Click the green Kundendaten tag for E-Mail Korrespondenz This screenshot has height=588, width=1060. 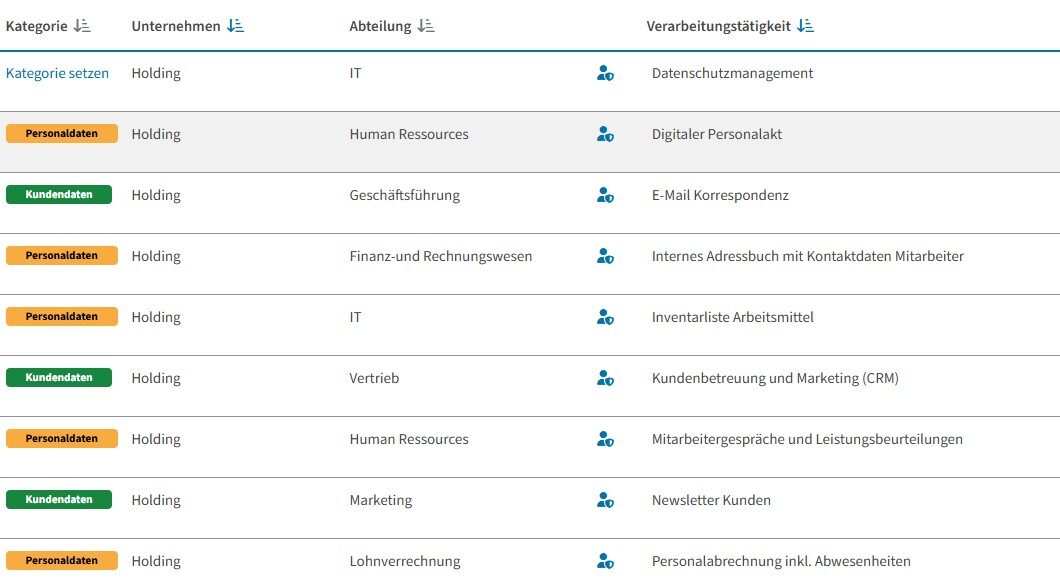[x=59, y=195]
